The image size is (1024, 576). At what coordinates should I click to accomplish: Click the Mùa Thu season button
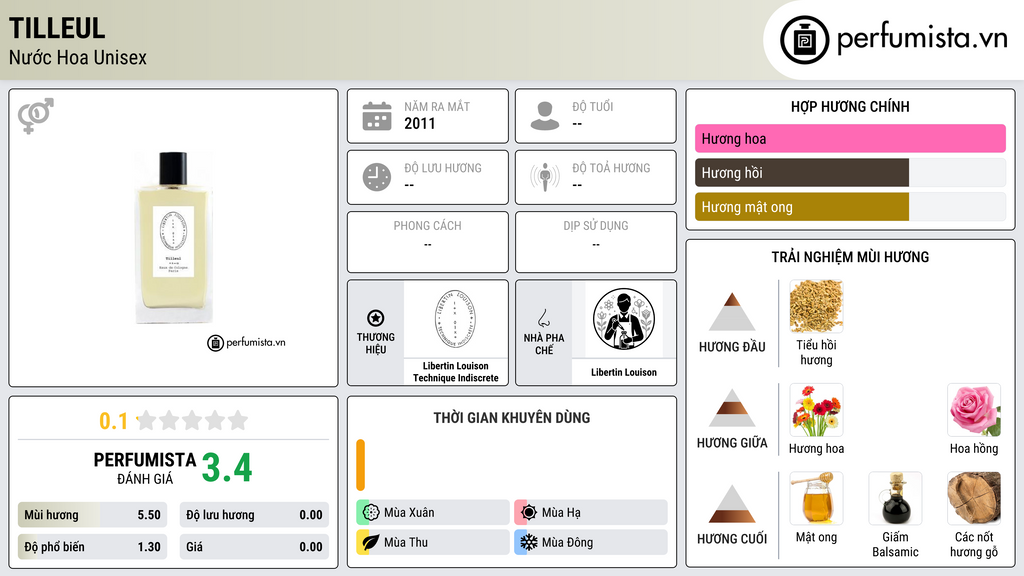coord(433,543)
